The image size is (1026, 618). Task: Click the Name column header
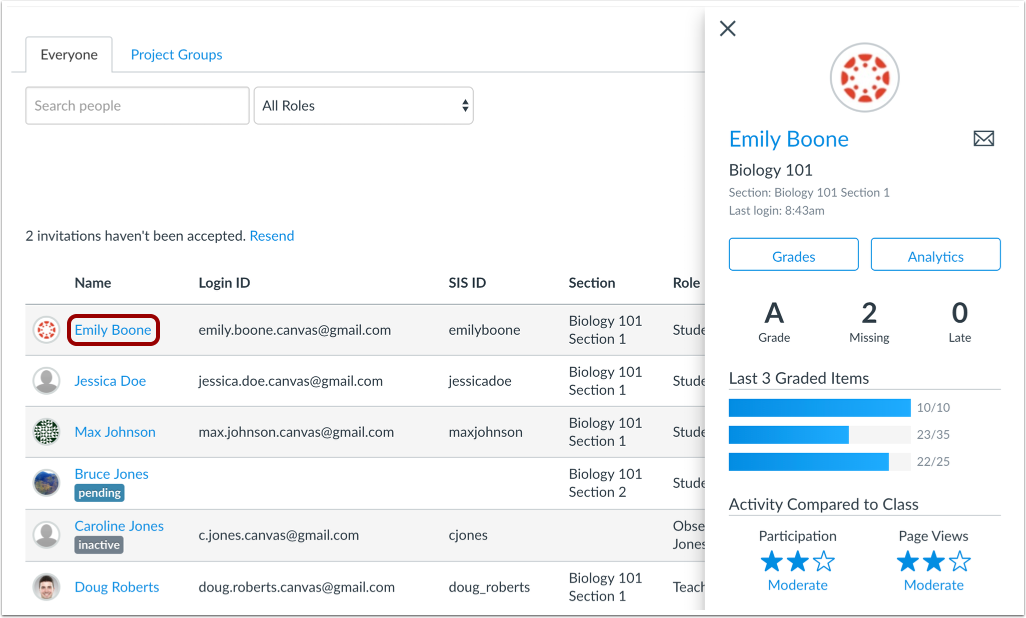click(x=93, y=283)
